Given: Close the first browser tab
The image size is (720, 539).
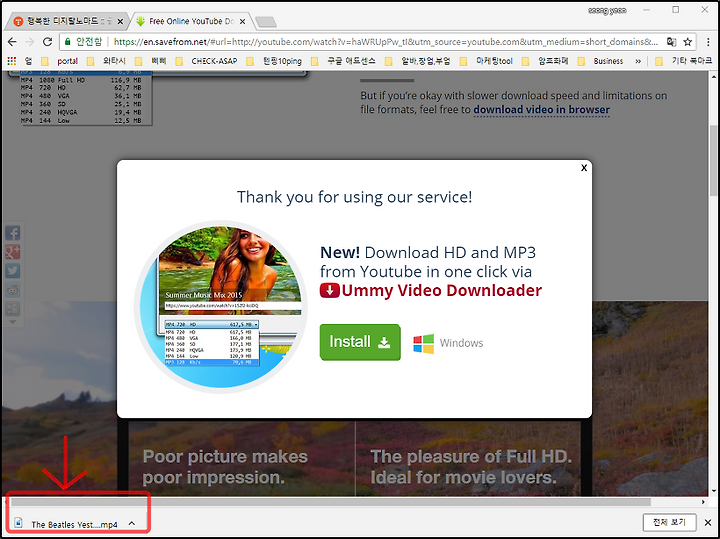Looking at the screenshot, I should [x=120, y=21].
